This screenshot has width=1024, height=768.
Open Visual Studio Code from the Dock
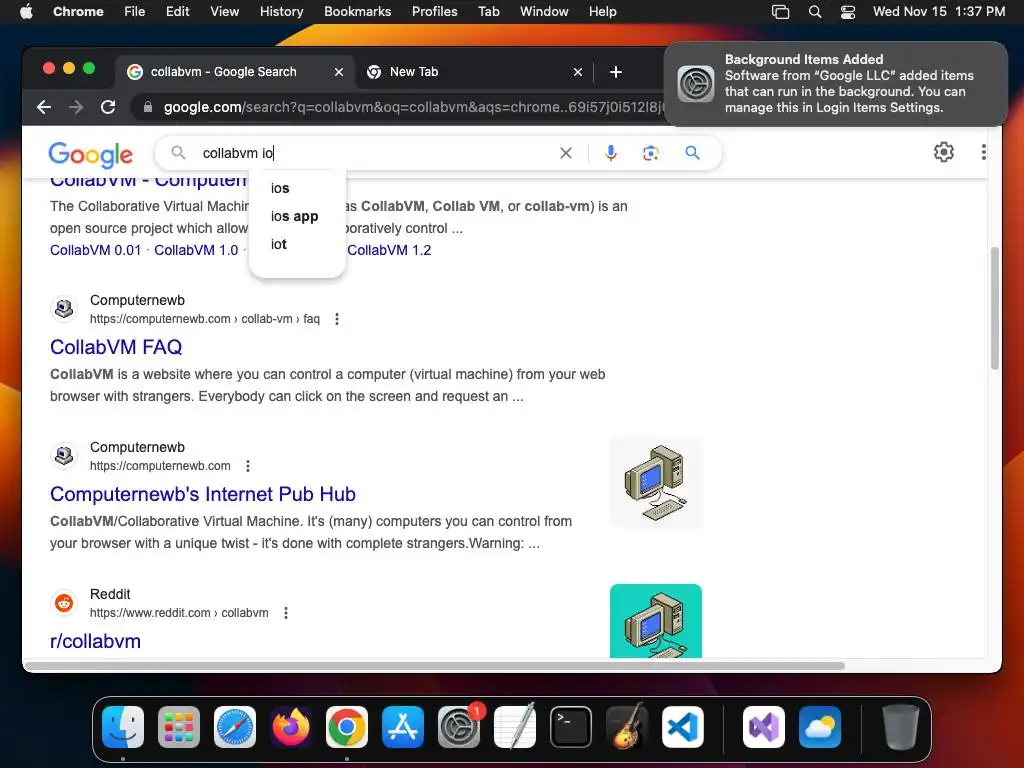click(x=683, y=727)
